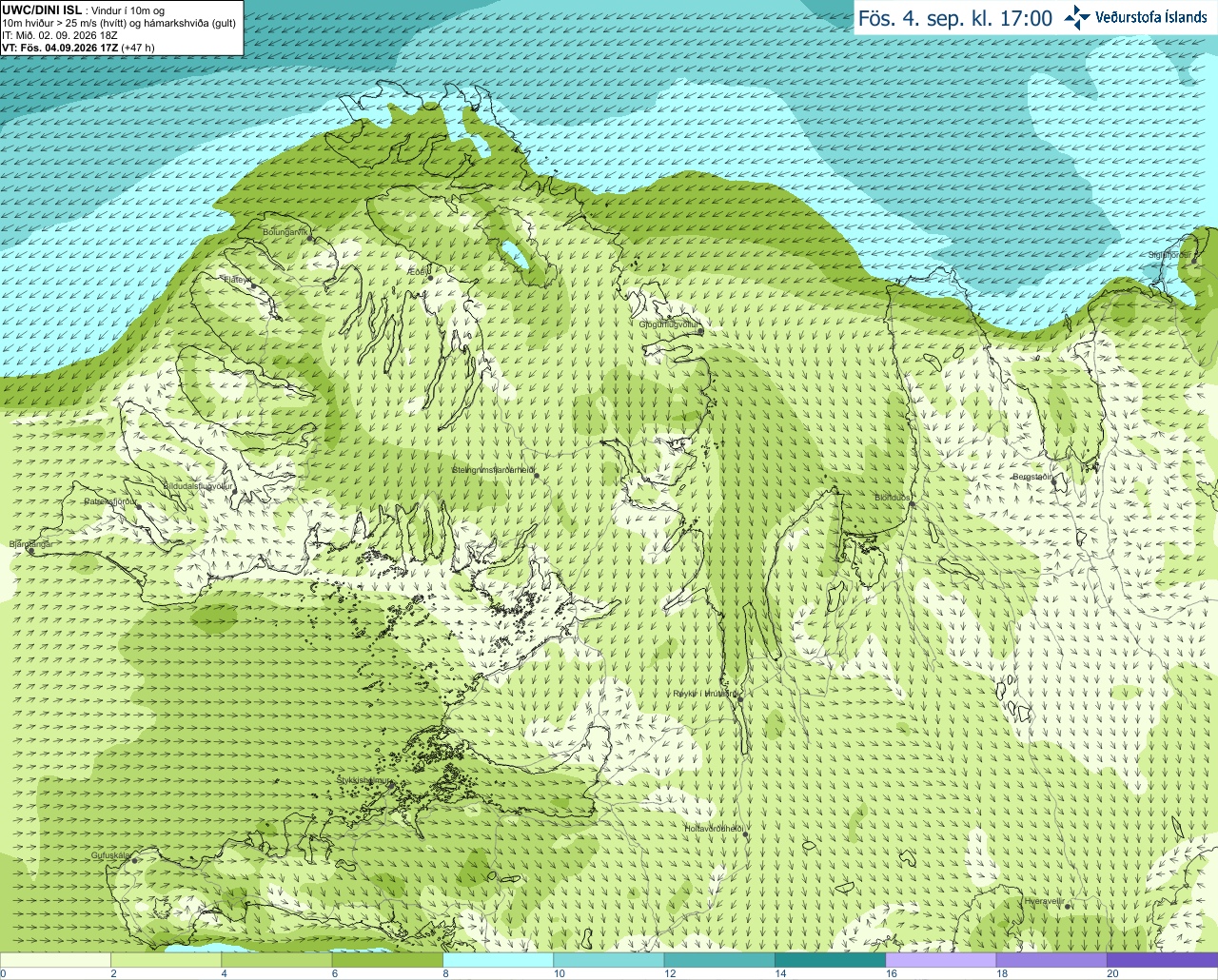Select the Hveravellir station point
Image resolution: width=1218 pixels, height=980 pixels.
(x=1068, y=907)
